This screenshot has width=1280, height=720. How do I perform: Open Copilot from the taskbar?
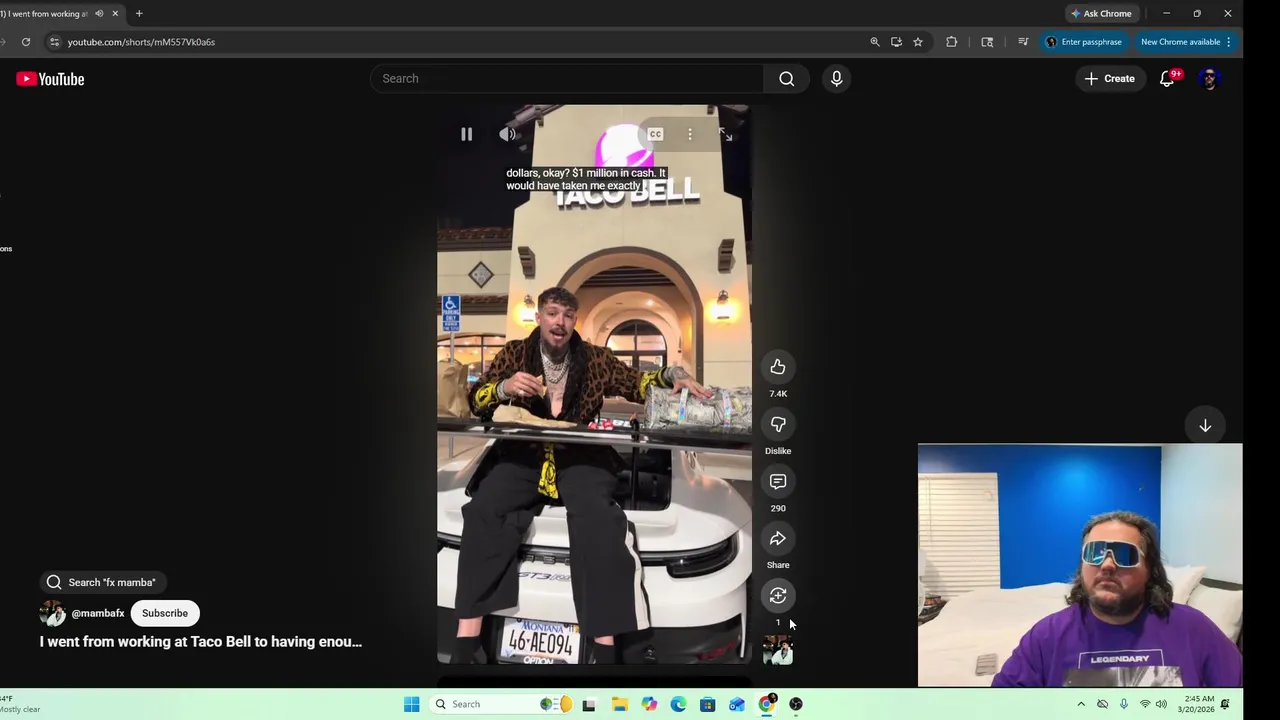(649, 704)
